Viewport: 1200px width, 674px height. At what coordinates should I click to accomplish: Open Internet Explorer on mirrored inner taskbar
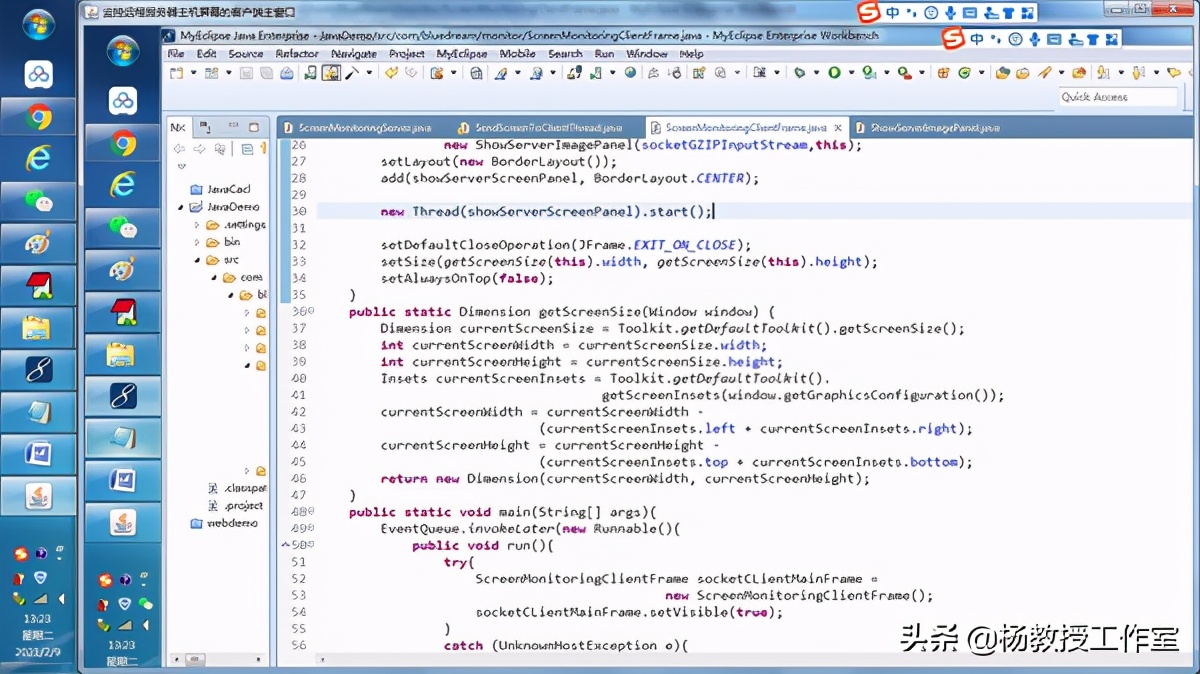tap(124, 184)
